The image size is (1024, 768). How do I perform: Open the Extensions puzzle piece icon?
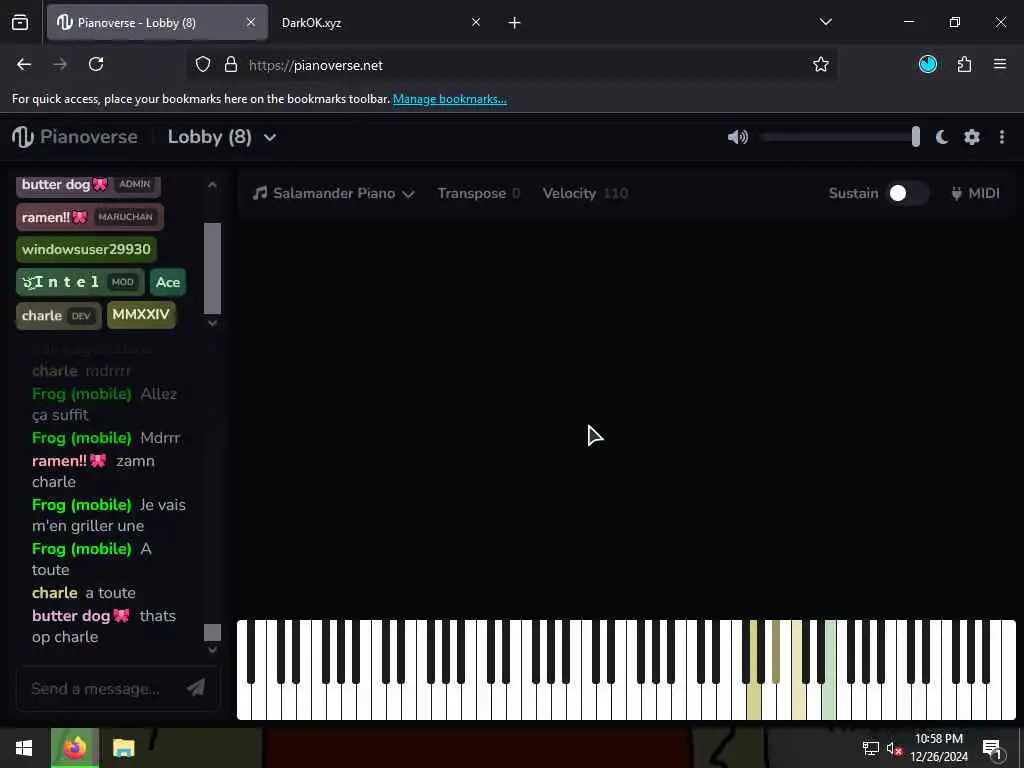click(x=965, y=65)
